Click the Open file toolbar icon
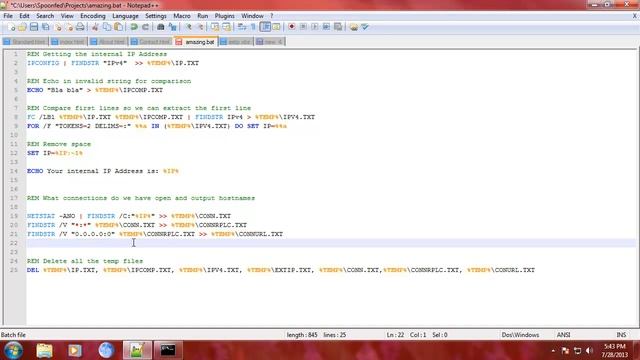640x360 pixels. [22, 27]
